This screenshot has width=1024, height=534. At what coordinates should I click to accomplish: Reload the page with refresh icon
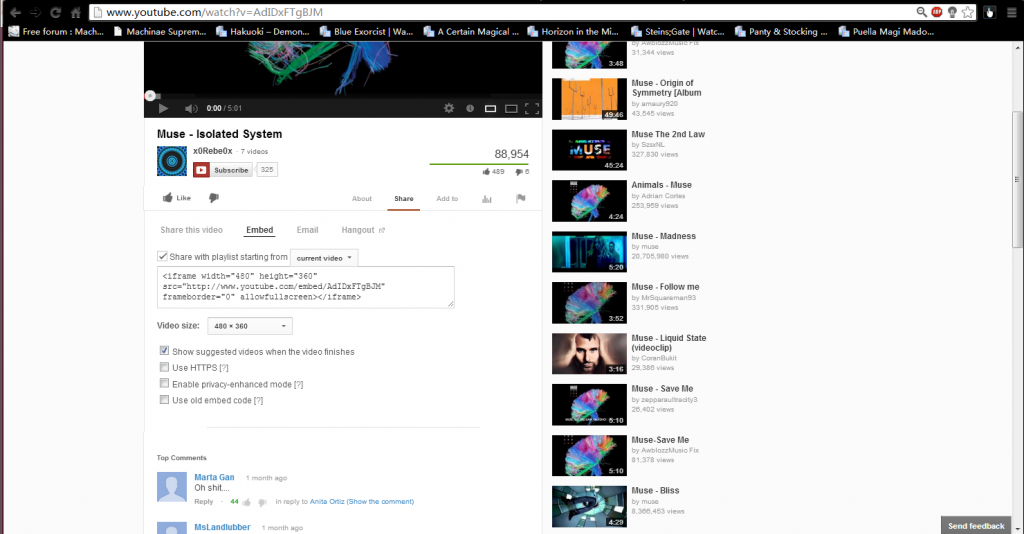(x=56, y=12)
